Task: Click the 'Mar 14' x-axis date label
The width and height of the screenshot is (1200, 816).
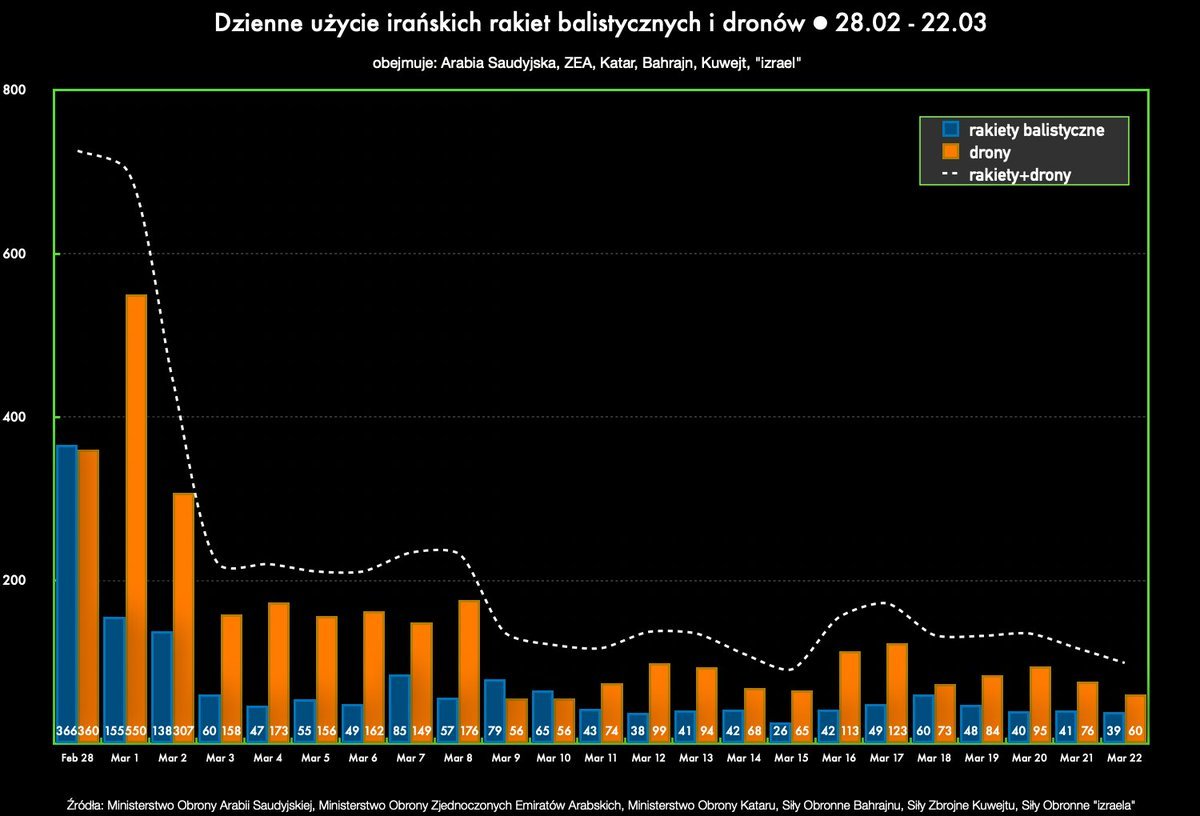Action: click(744, 759)
